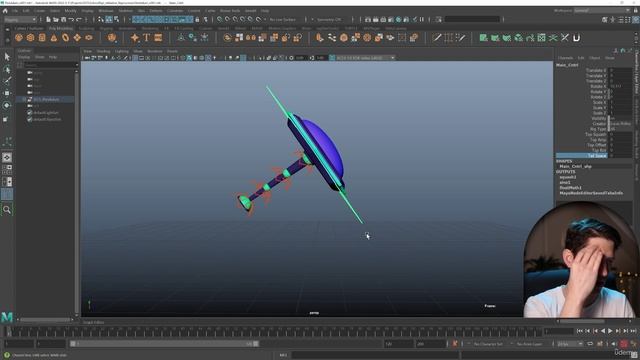Click the Open Scene folder icon
This screenshot has width=640, height=360.
[56, 19]
